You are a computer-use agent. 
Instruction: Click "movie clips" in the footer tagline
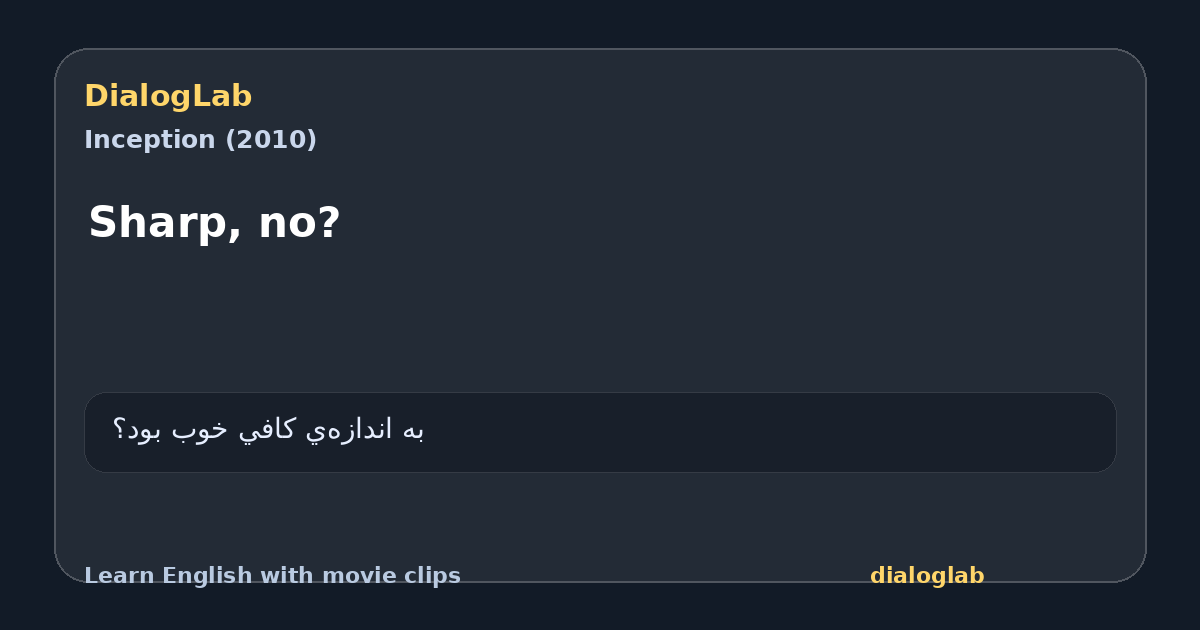click(388, 576)
